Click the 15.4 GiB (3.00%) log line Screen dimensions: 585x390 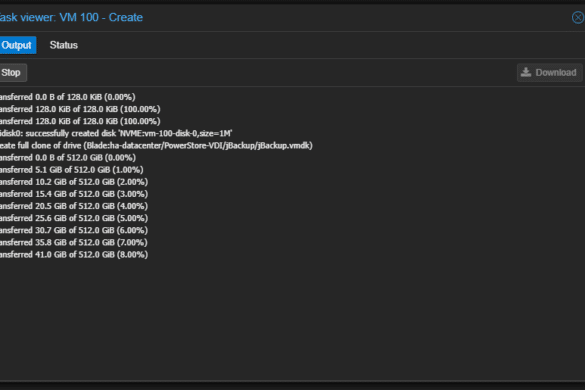74,194
